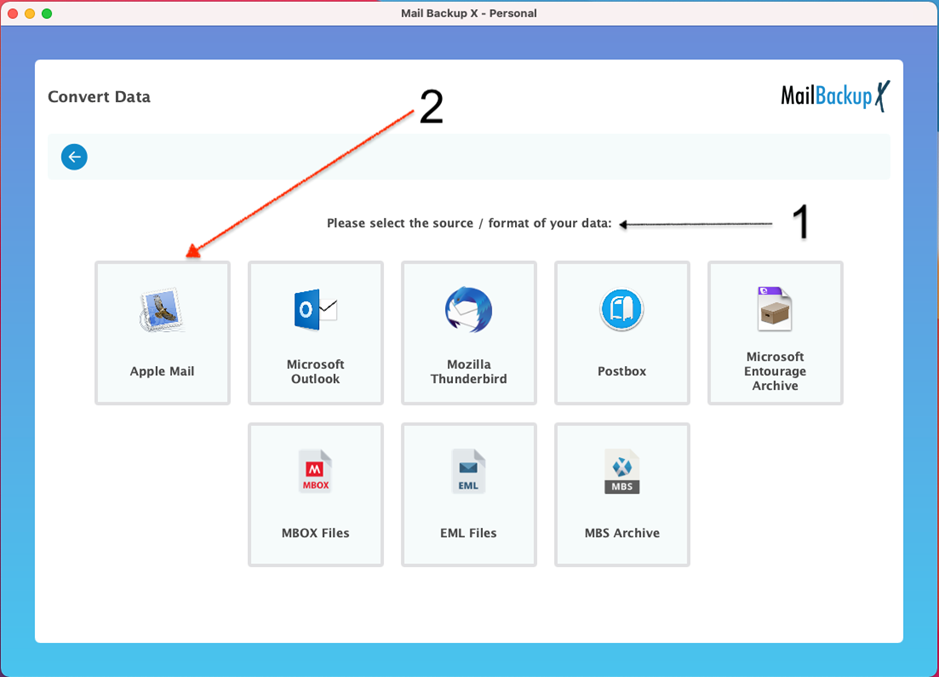Click the 'EML Files' label

tap(468, 533)
